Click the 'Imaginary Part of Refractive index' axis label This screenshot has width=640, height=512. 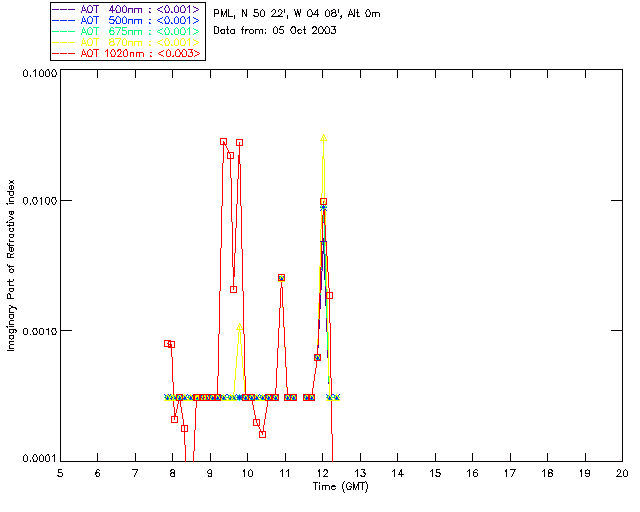[x=11, y=265]
